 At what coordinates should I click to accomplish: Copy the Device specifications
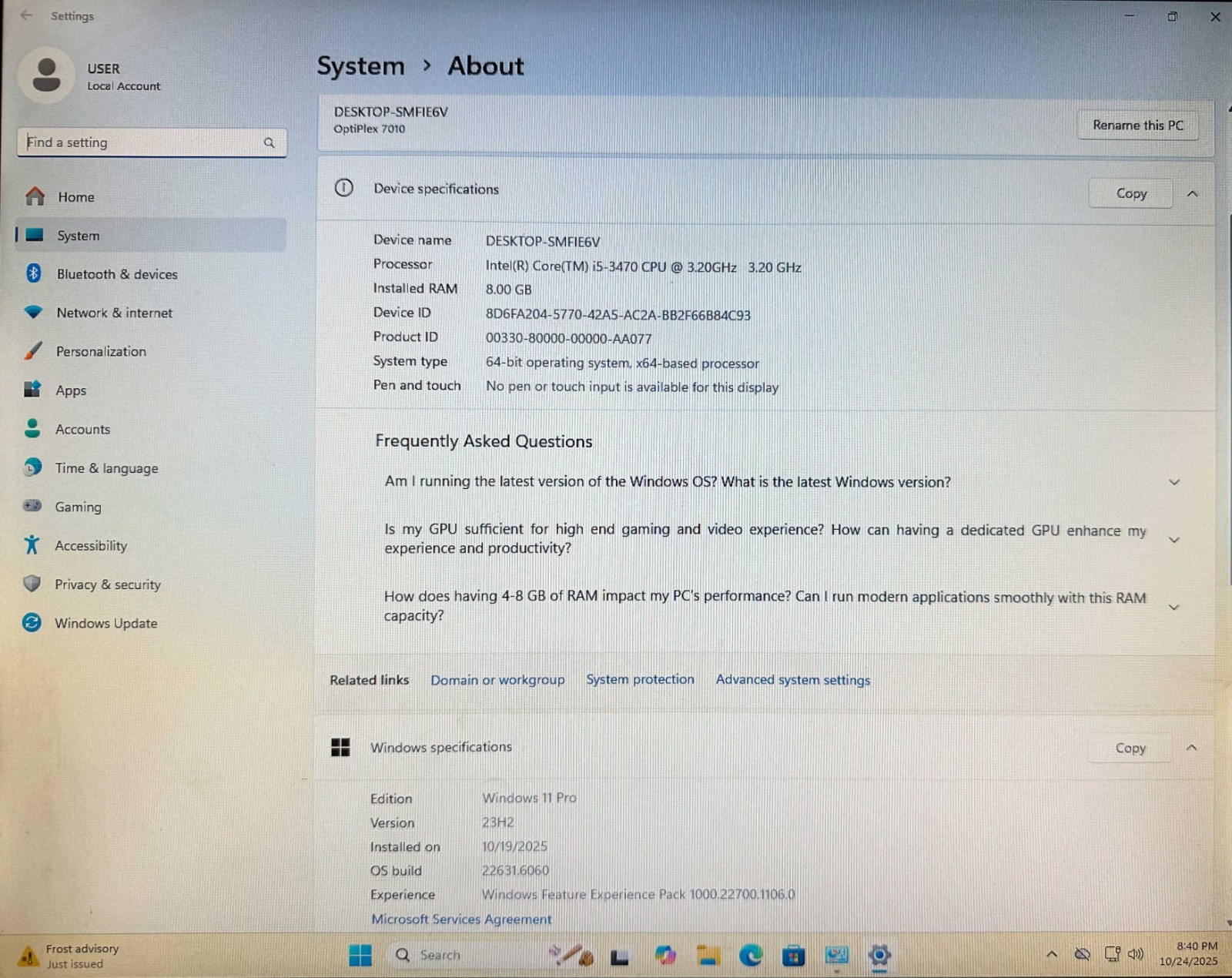tap(1131, 193)
